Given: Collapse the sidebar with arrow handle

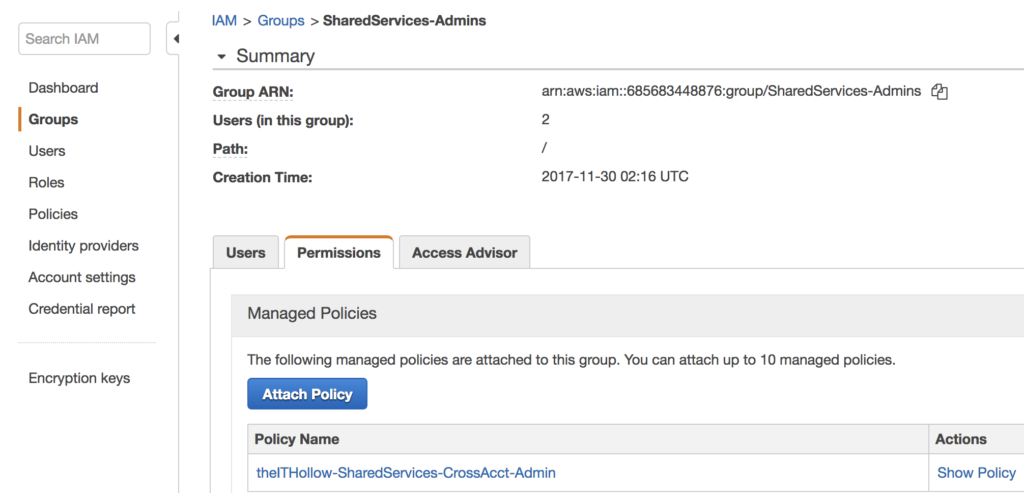Looking at the screenshot, I should coord(176,39).
